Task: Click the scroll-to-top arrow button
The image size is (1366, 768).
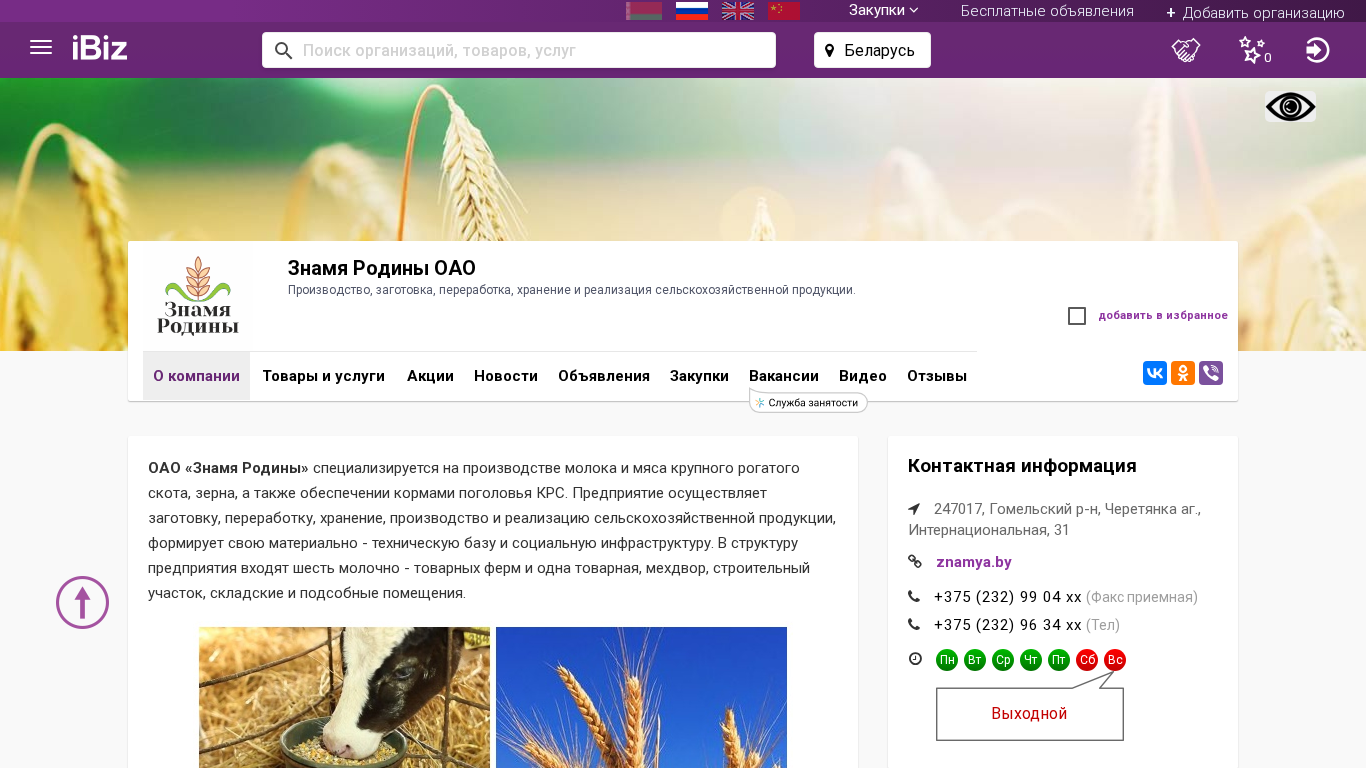Action: (x=82, y=602)
